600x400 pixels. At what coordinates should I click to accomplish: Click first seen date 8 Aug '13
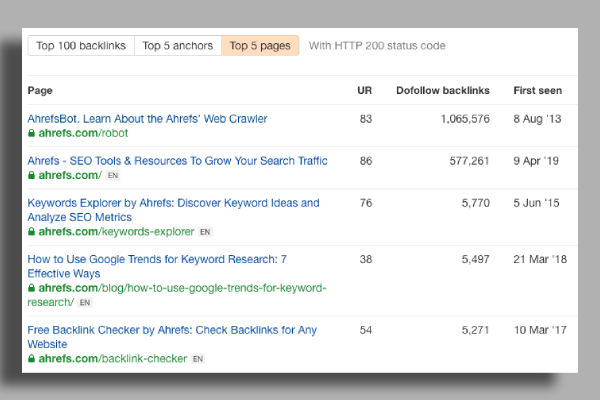(x=537, y=119)
